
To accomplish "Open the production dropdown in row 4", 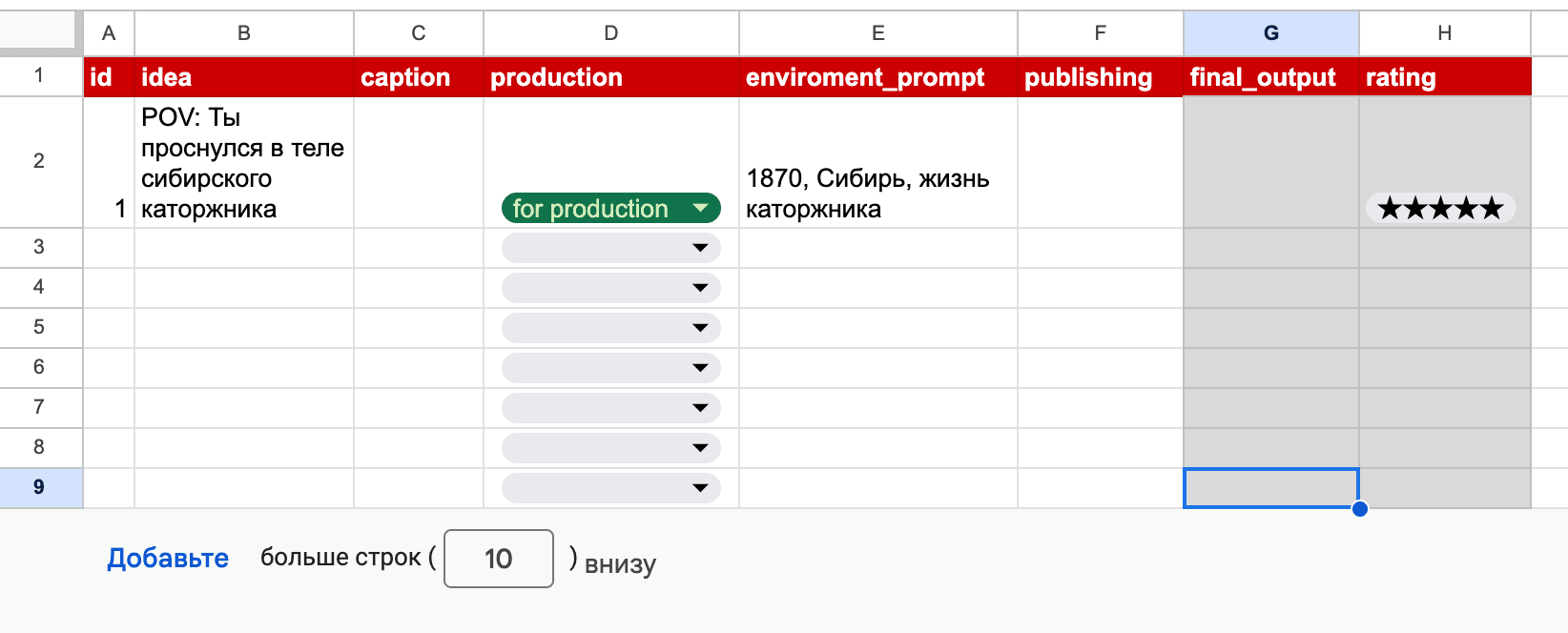I will pyautogui.click(x=610, y=288).
